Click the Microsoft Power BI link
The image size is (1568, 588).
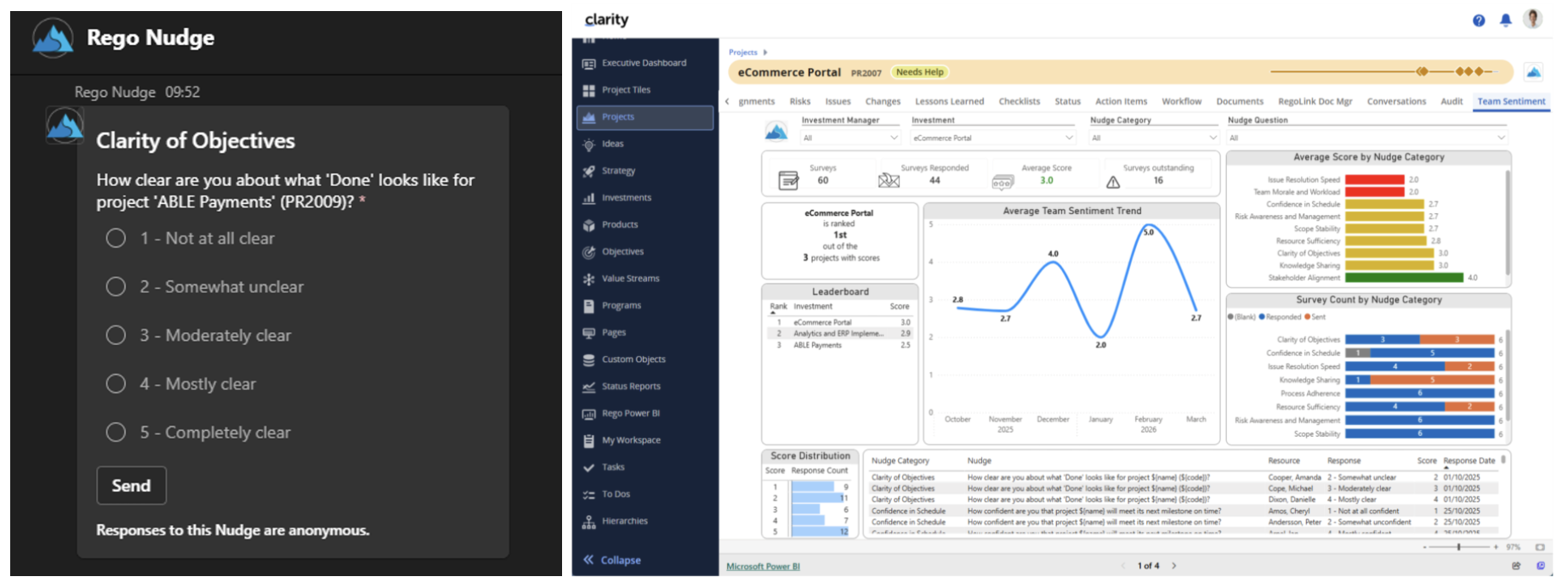763,567
